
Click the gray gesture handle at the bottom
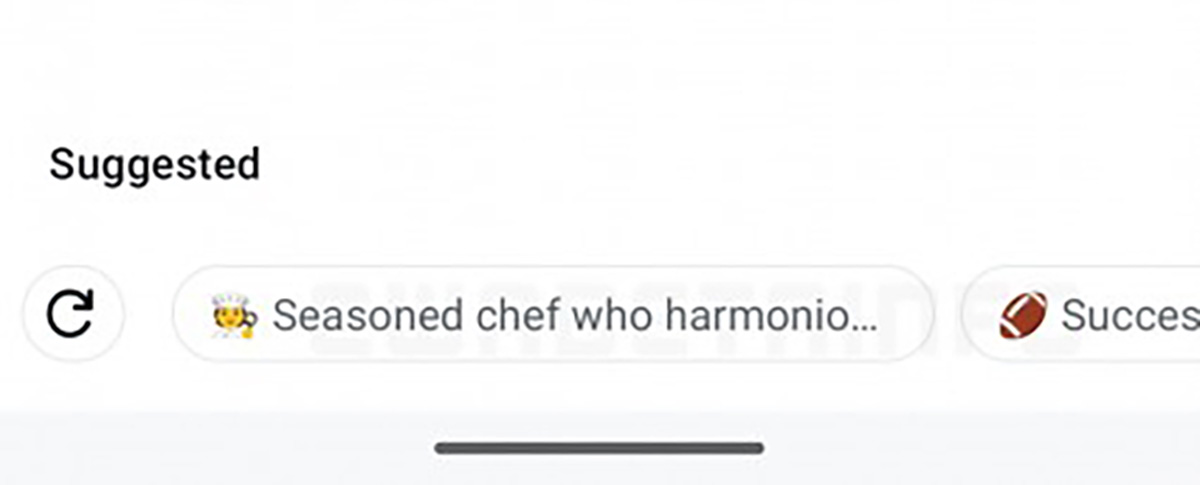tap(599, 448)
